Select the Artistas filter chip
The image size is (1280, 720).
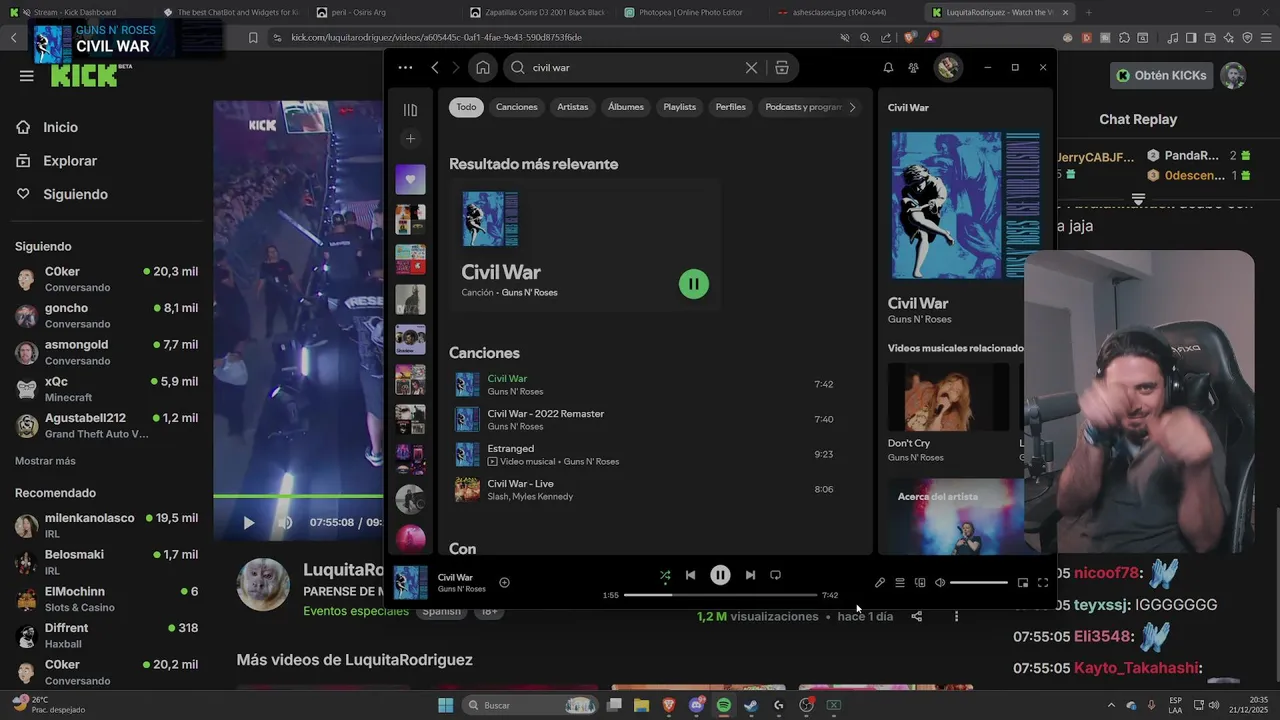(573, 107)
